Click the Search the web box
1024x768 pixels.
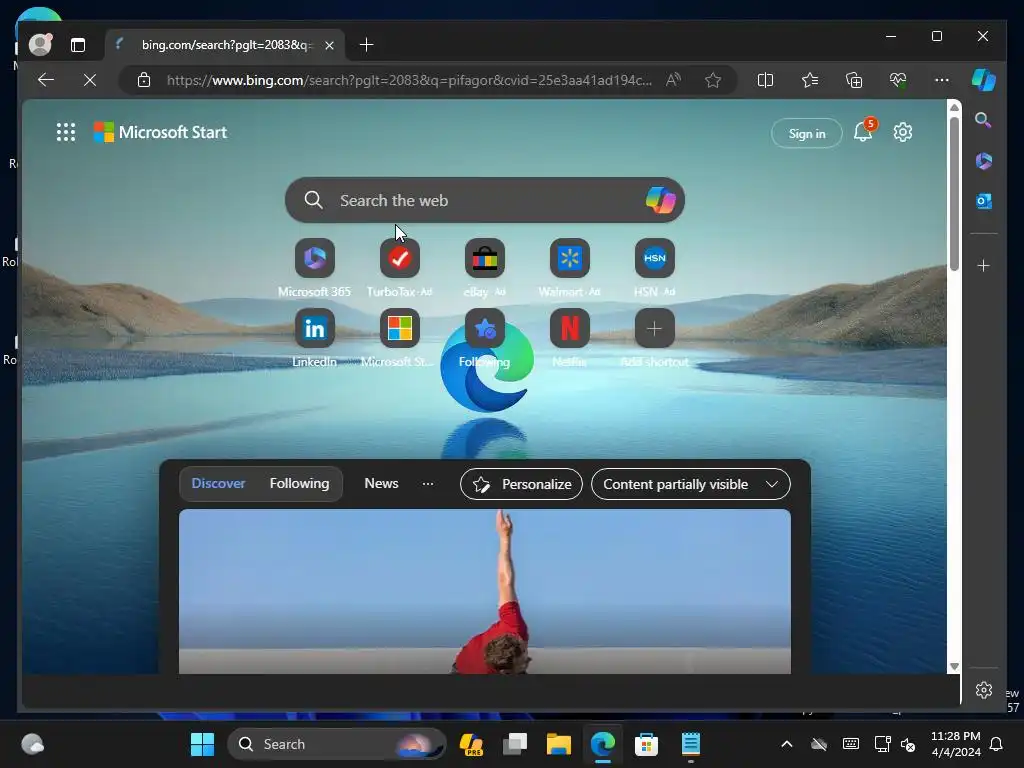(x=485, y=200)
